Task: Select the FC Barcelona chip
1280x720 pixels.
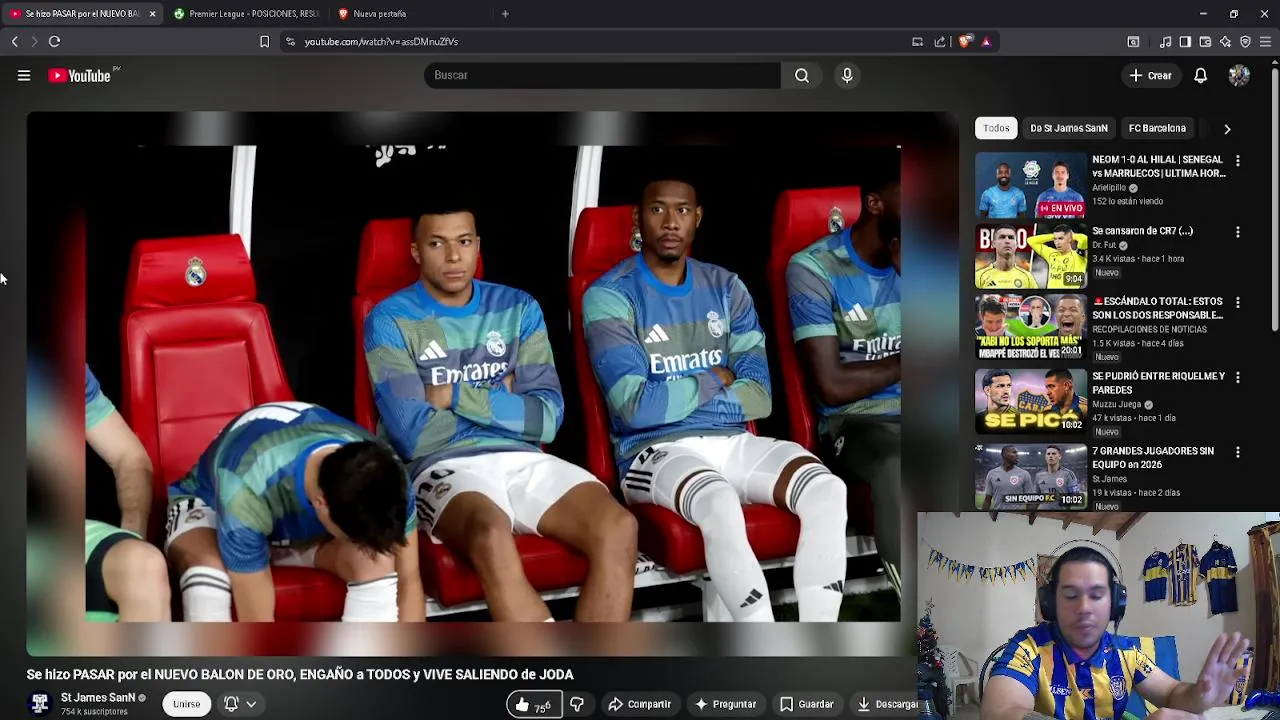Action: click(1157, 128)
